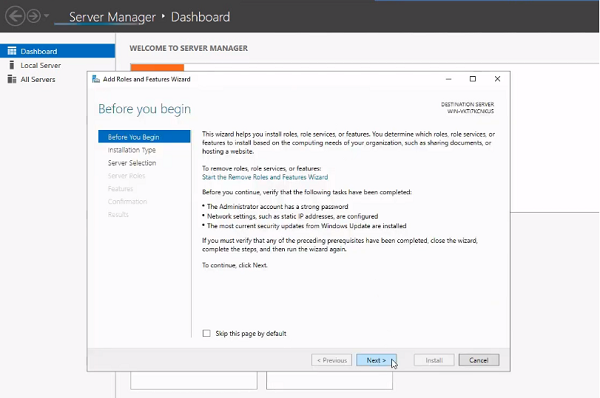Go to the Server Selection wizard step
Viewport: 600px width, 398px height.
pos(132,163)
